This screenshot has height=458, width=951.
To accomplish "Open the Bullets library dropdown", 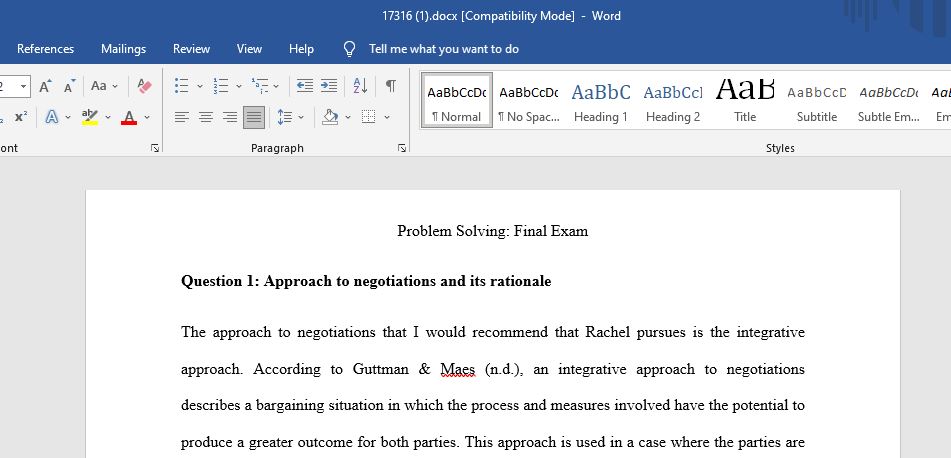I will pos(200,86).
